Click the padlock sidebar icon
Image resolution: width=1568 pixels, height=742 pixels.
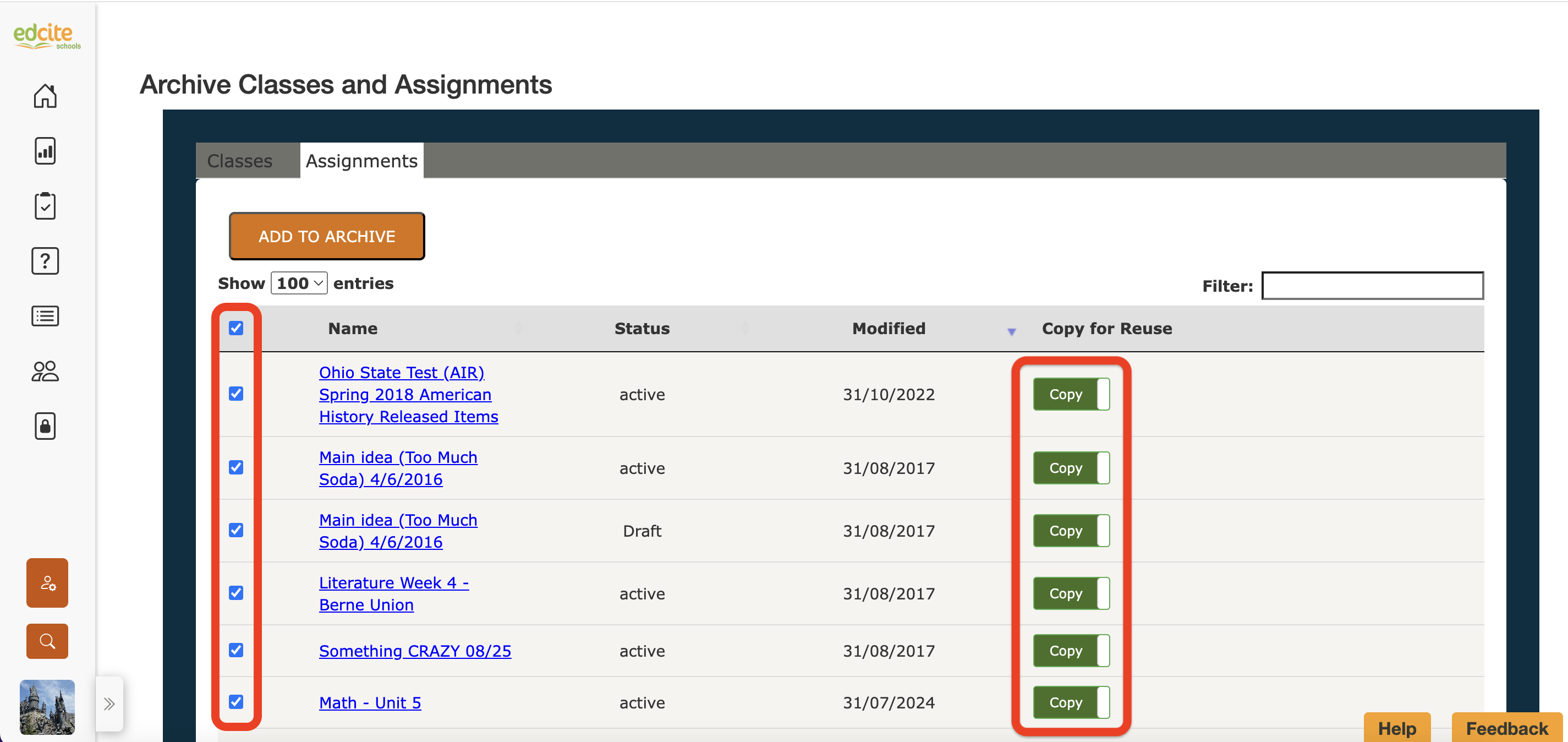click(x=45, y=426)
